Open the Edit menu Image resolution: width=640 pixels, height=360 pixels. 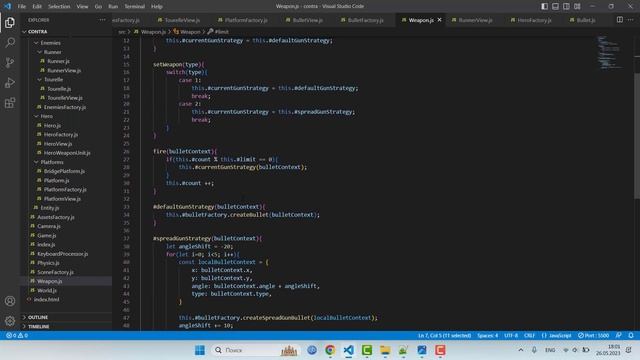pos(37,6)
